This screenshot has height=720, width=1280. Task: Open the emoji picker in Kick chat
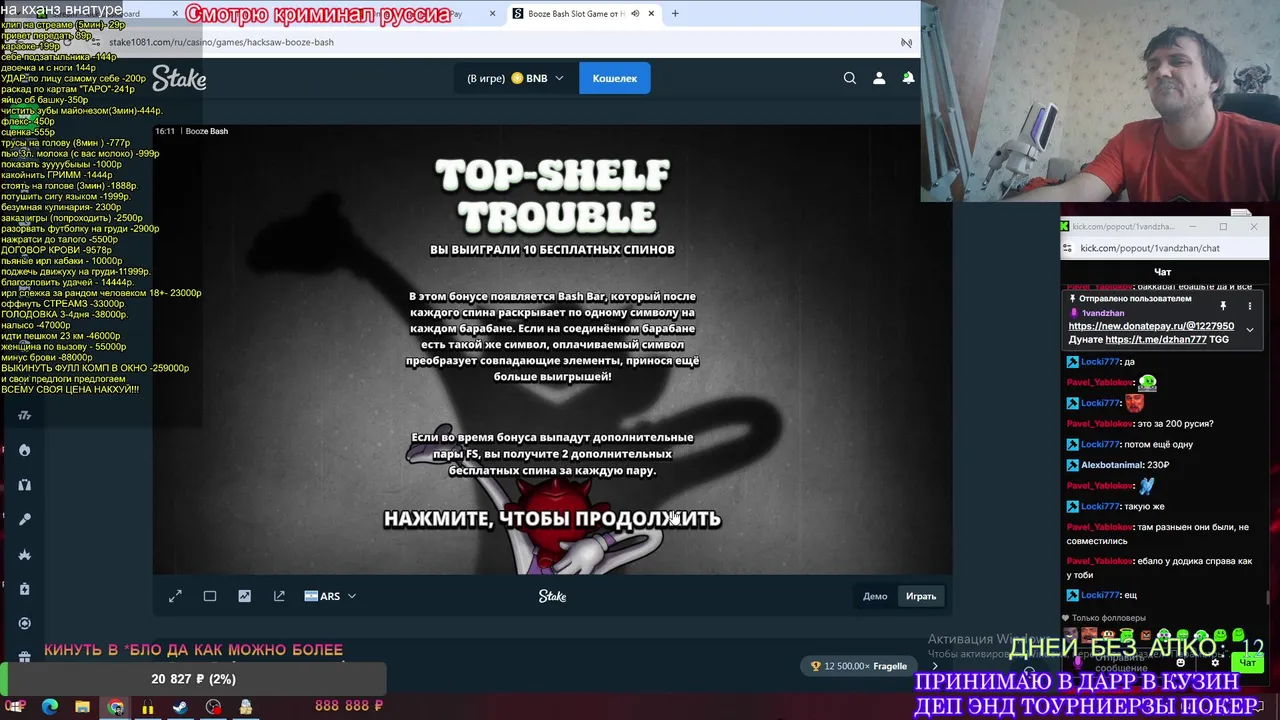click(1181, 662)
